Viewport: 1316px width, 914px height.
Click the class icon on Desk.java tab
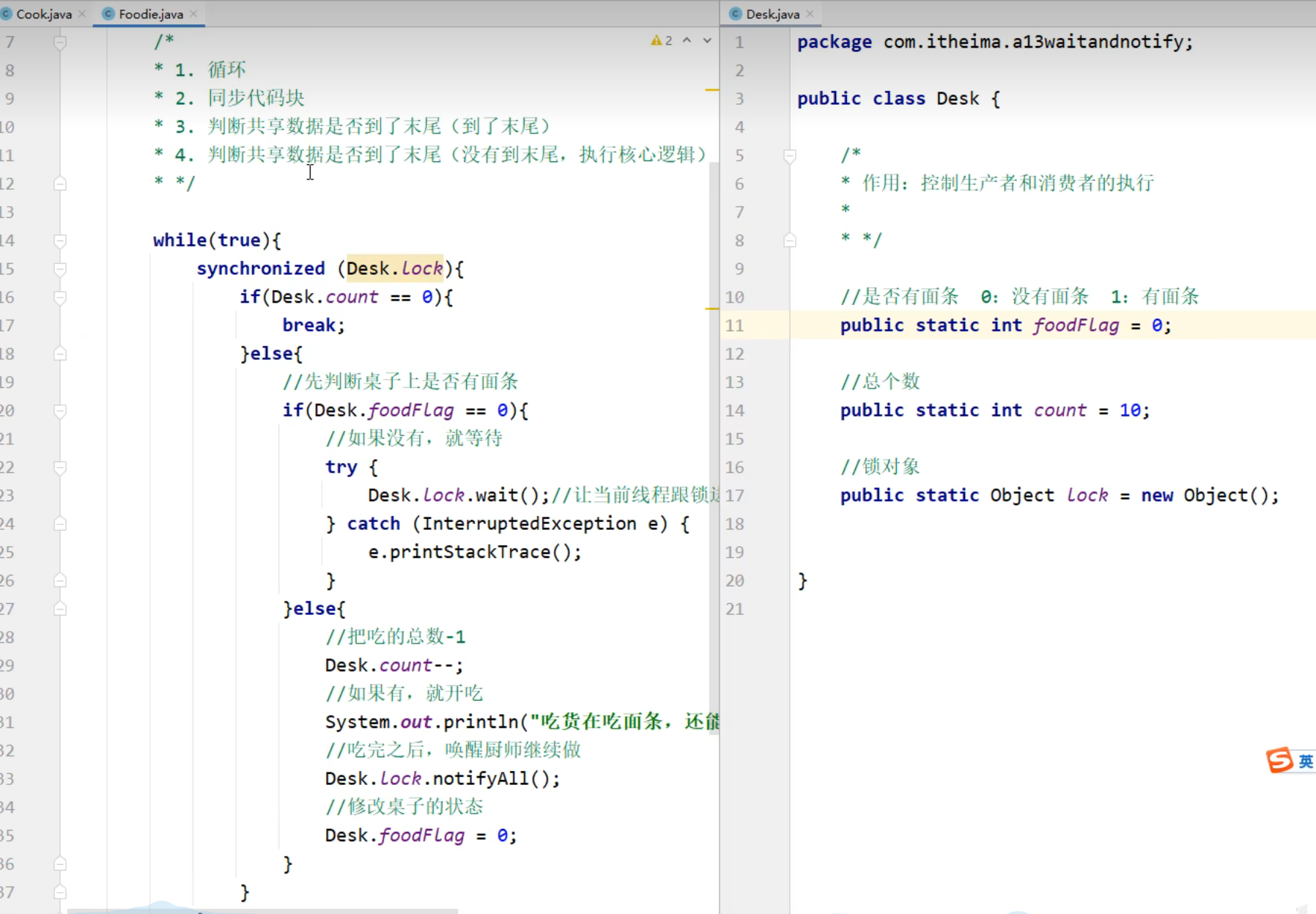(x=736, y=14)
